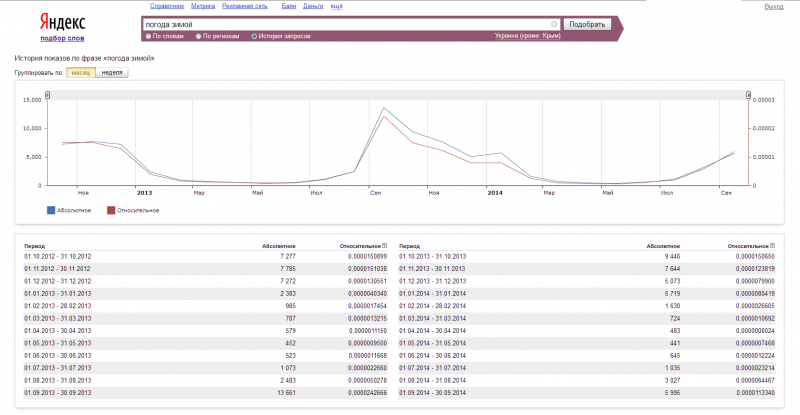Focus the search field with погода зимой

[x=347, y=25]
